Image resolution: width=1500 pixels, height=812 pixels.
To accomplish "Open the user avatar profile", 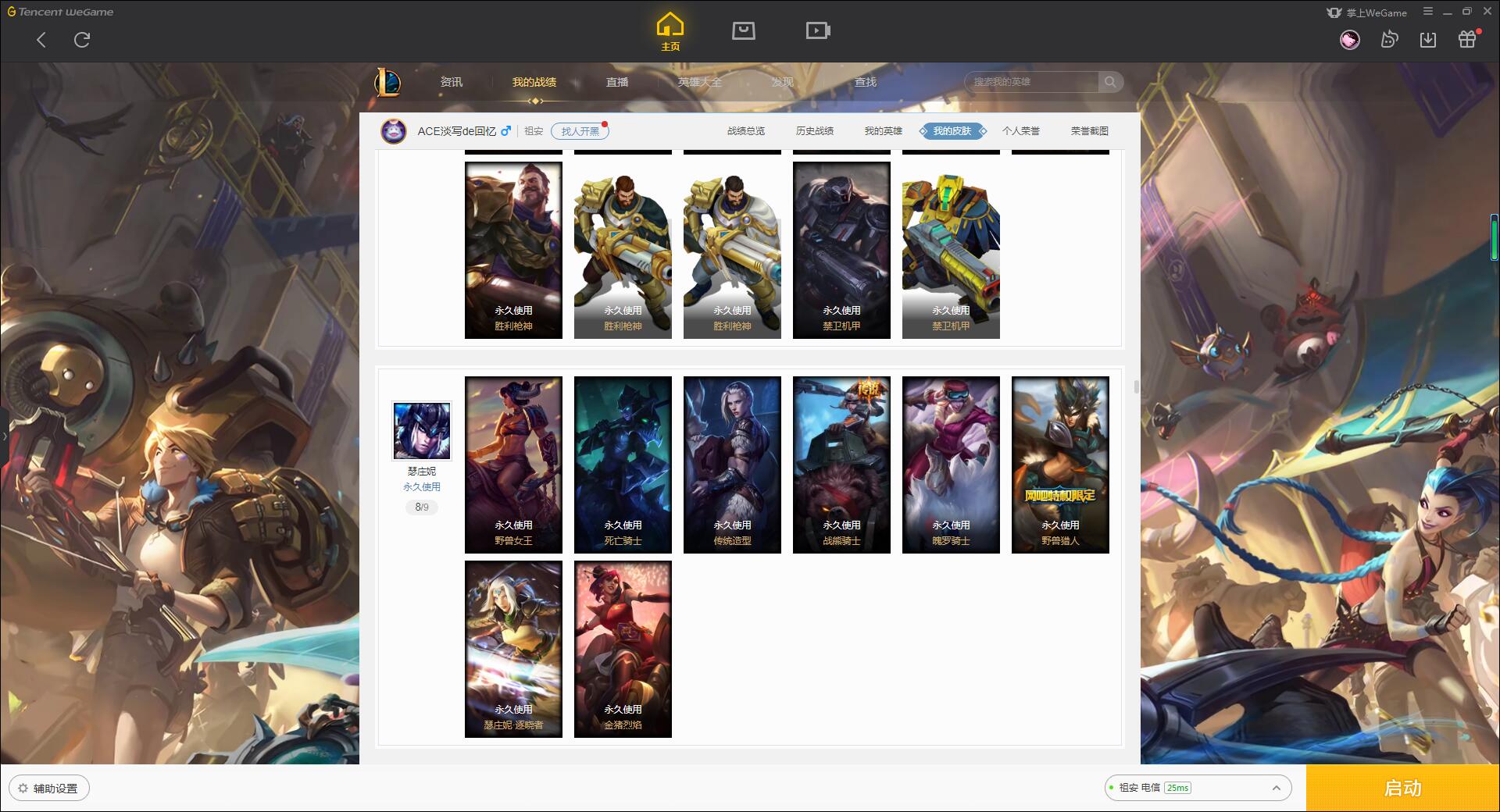I will point(1350,40).
